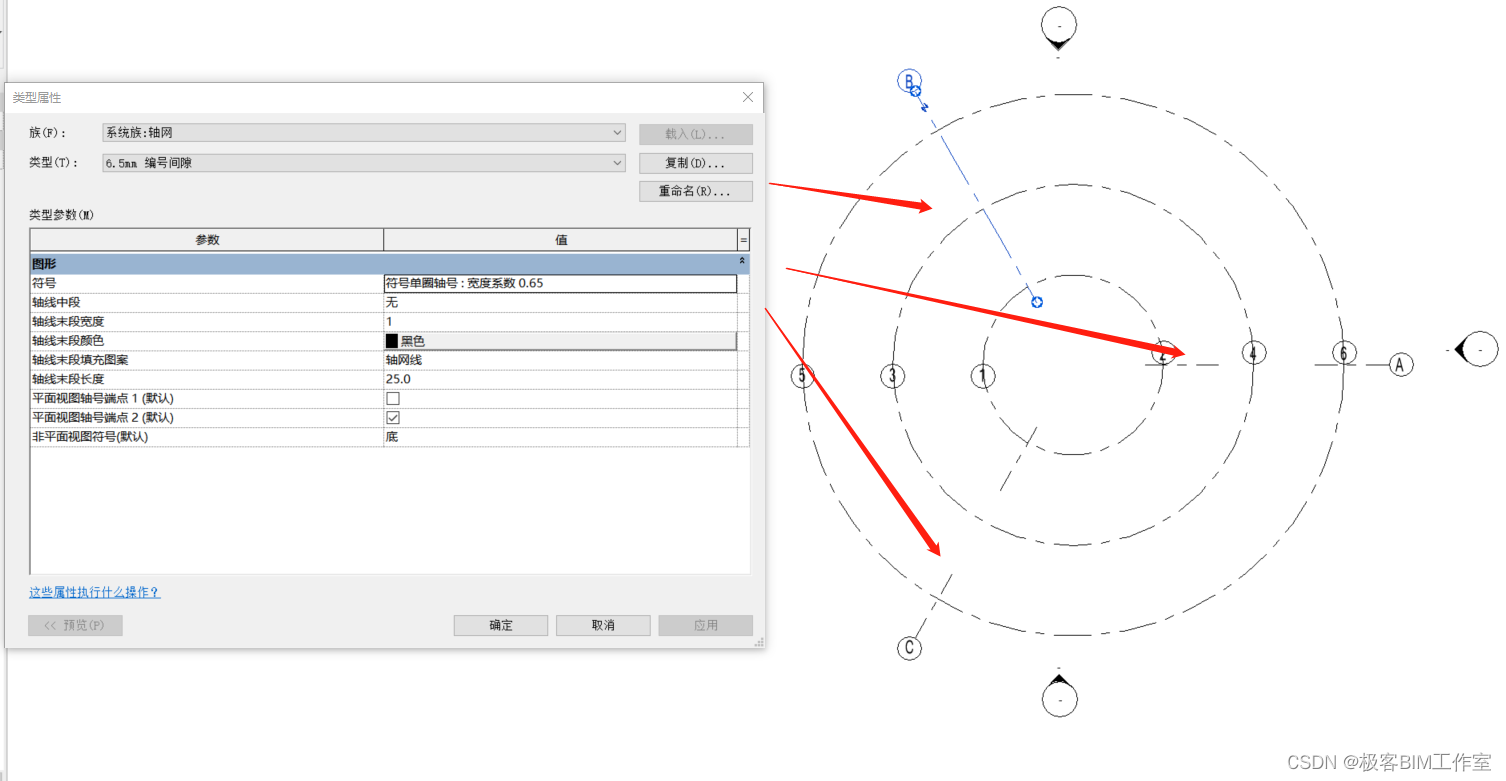This screenshot has width=1506, height=781.
Task: Click the 复制(D)... duplicate button
Action: (x=695, y=163)
